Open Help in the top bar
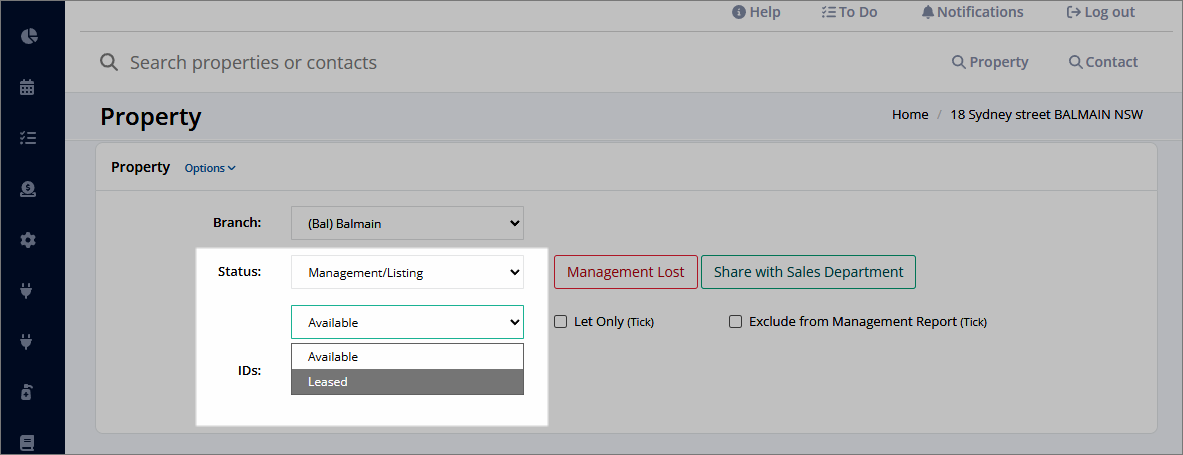The height and width of the screenshot is (455, 1183). 756,12
